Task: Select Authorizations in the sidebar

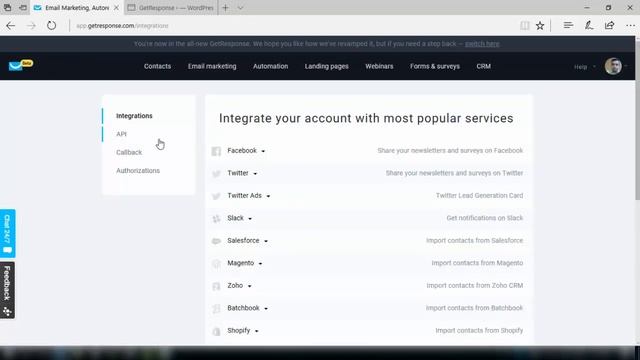Action: (138, 171)
